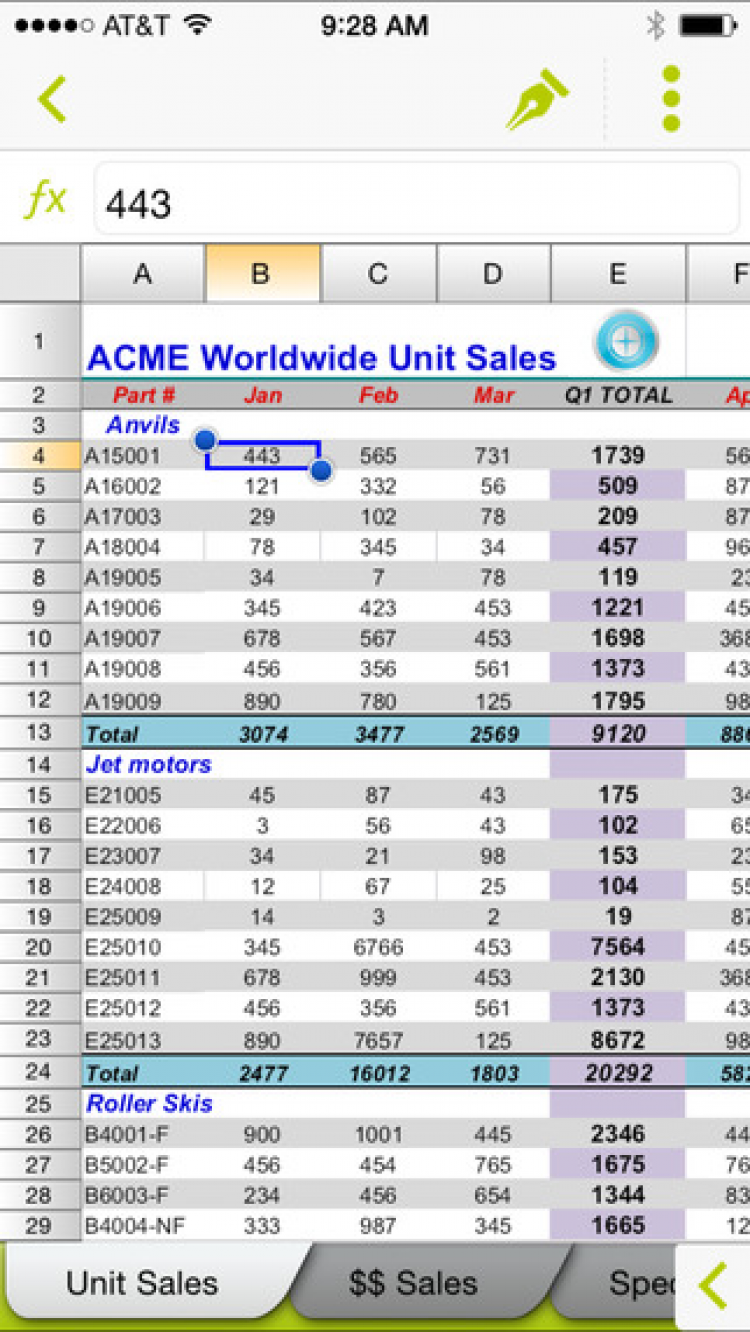Click the Q1 total cell 8672
The image size is (750, 1332).
click(x=618, y=1040)
